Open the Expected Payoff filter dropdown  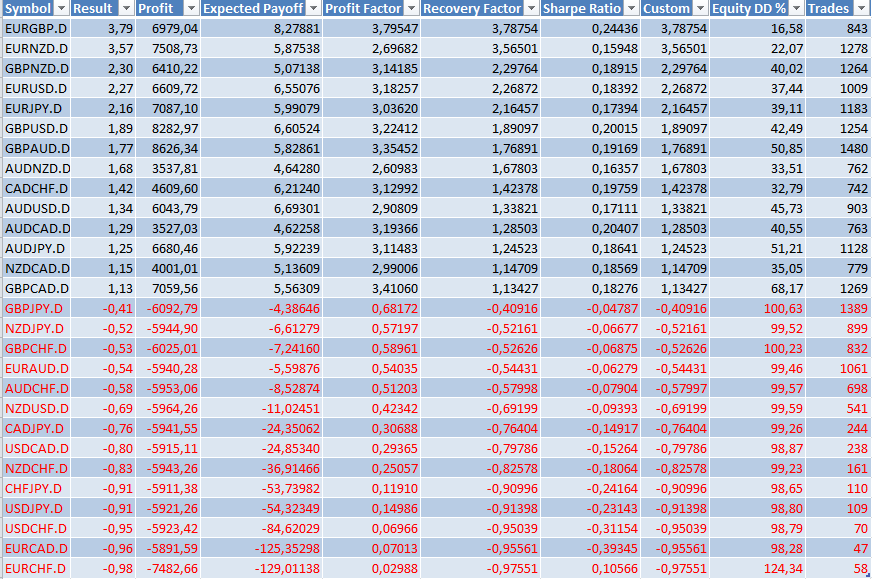click(x=314, y=8)
